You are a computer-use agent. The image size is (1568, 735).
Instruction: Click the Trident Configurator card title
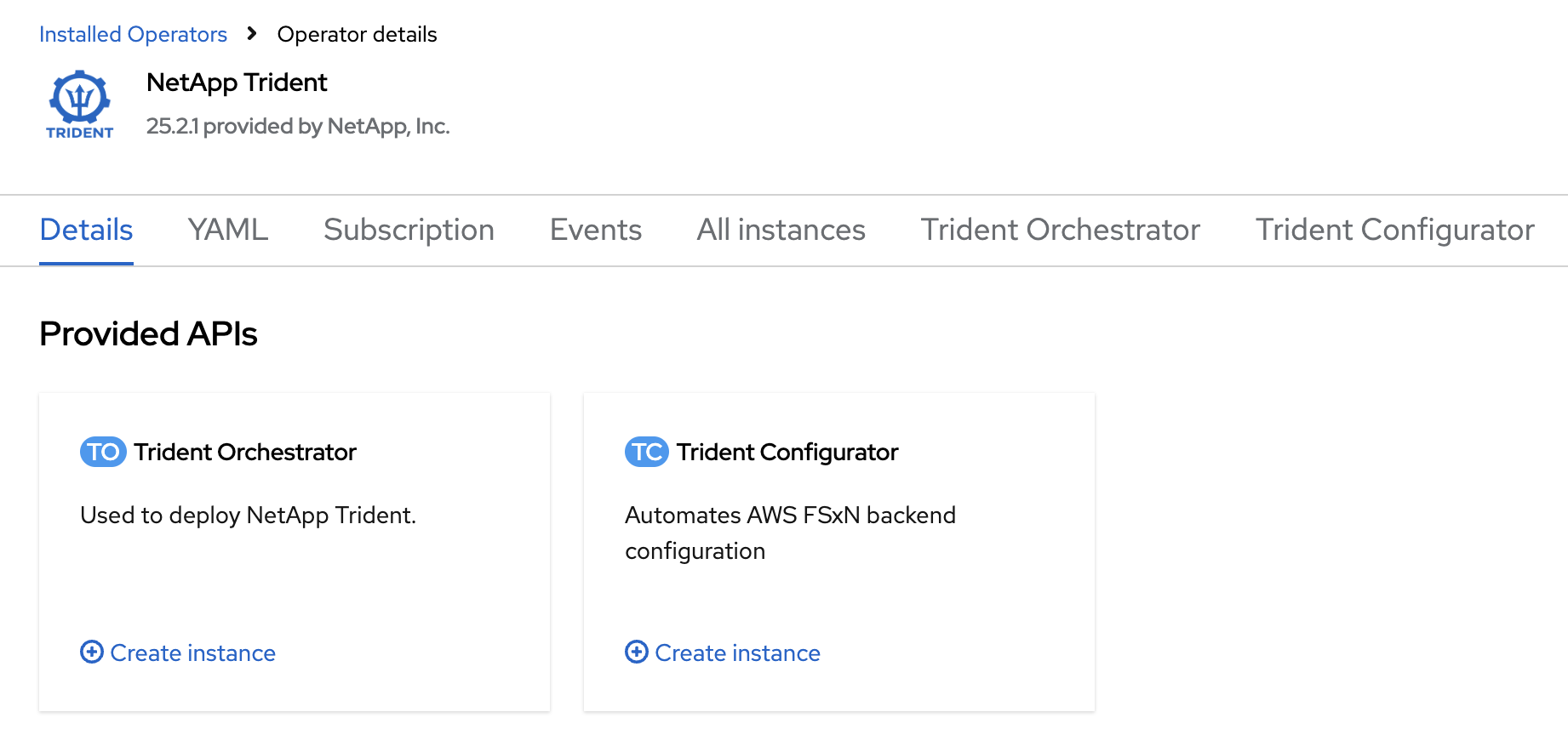pos(787,452)
